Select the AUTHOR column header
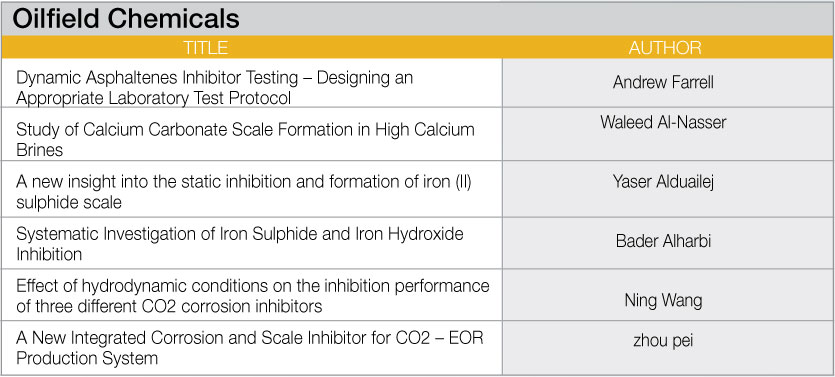Image resolution: width=835 pixels, height=377 pixels. click(665, 48)
